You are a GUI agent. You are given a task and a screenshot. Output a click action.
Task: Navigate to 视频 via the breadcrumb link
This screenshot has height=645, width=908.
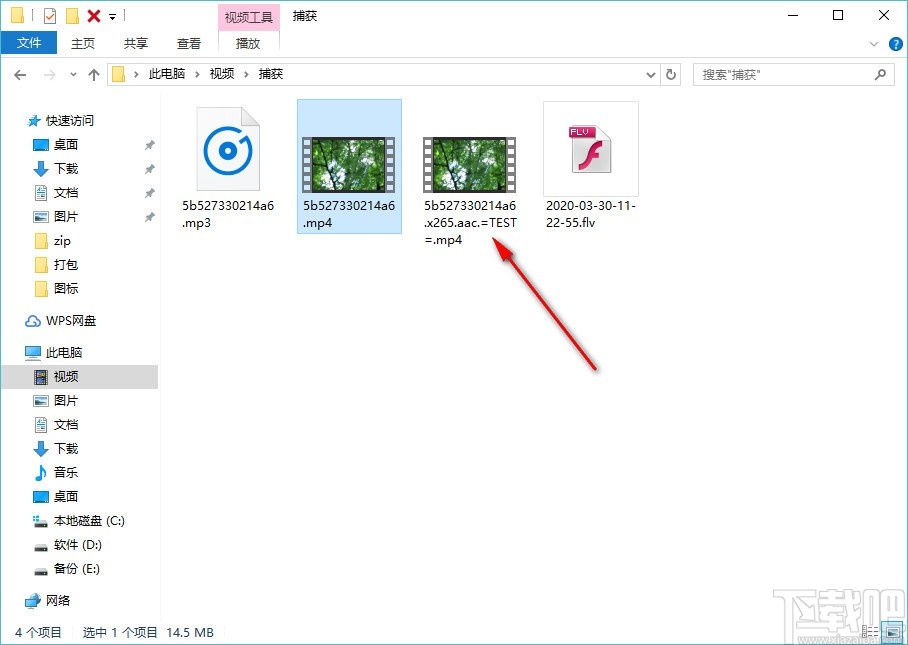click(221, 73)
